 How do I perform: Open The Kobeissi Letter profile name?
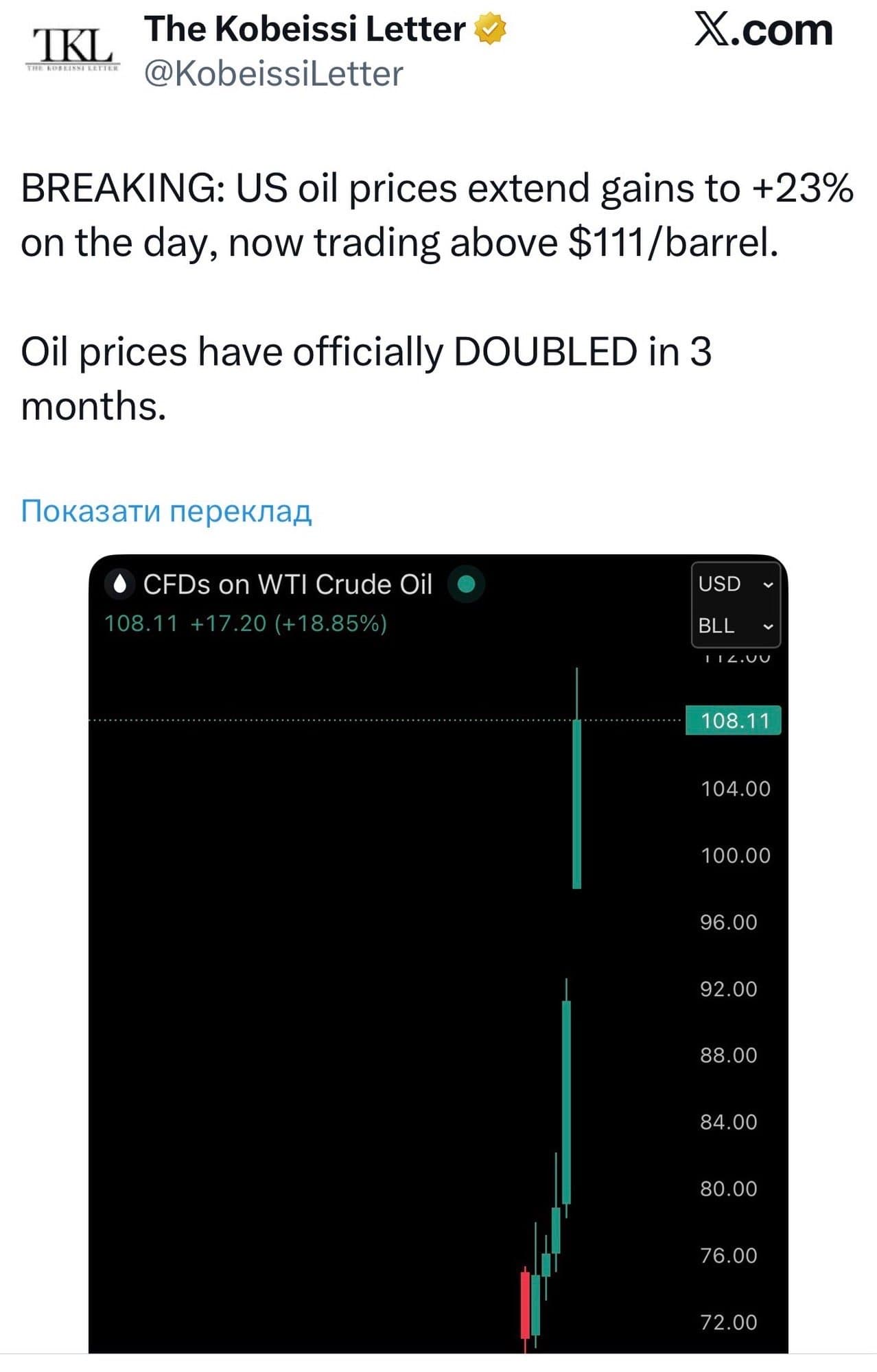click(305, 29)
